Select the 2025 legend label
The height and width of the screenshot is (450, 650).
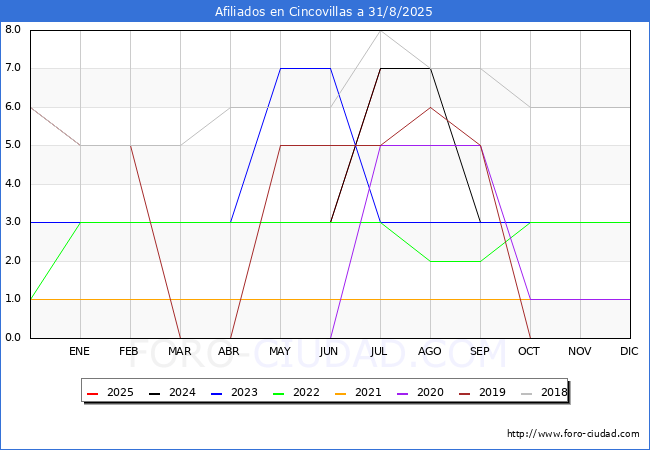(120, 392)
